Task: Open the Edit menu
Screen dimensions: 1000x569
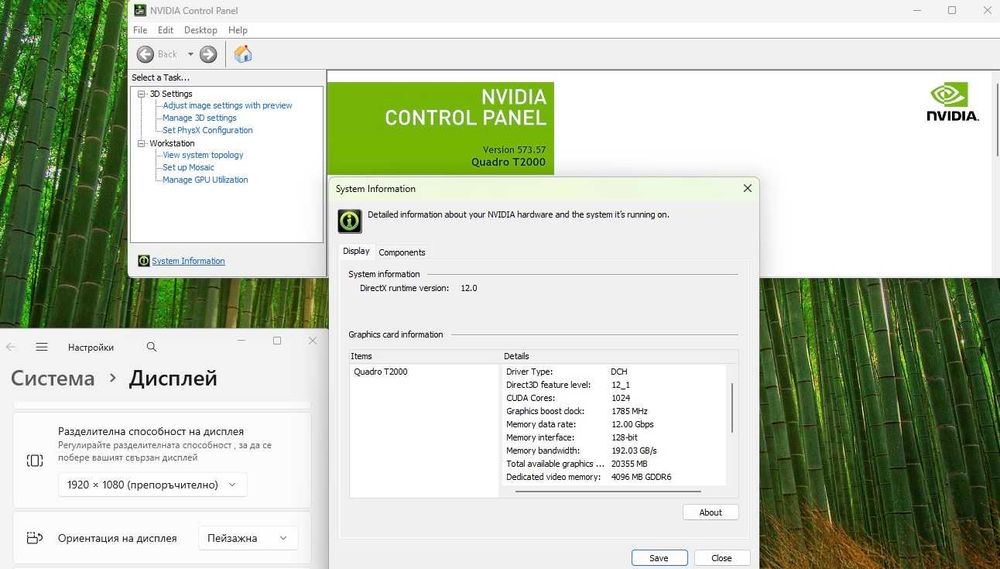Action: (x=165, y=30)
